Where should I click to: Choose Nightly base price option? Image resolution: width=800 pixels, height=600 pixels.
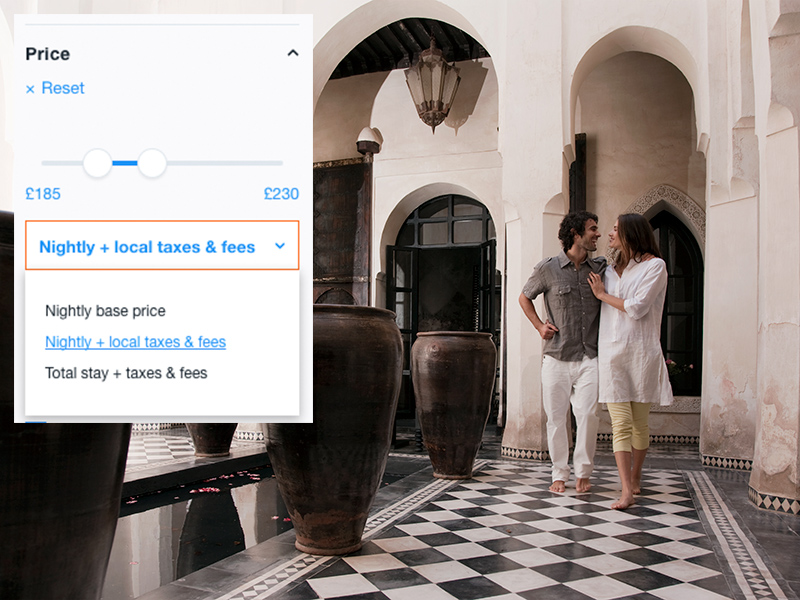point(105,311)
